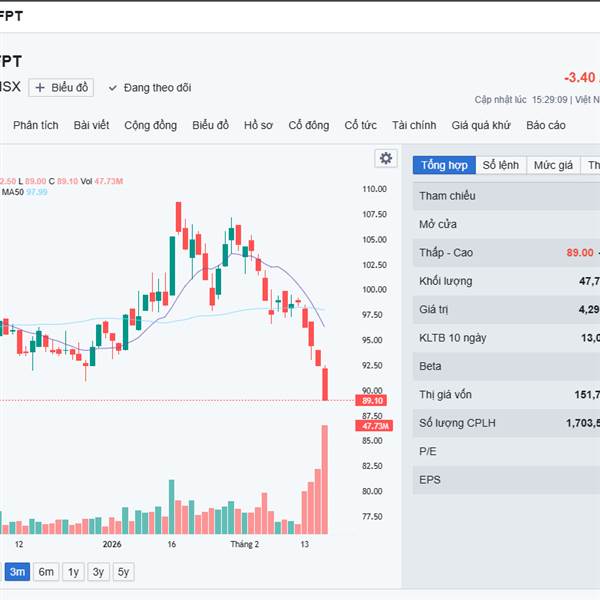Open the Tài chính tab

click(414, 125)
